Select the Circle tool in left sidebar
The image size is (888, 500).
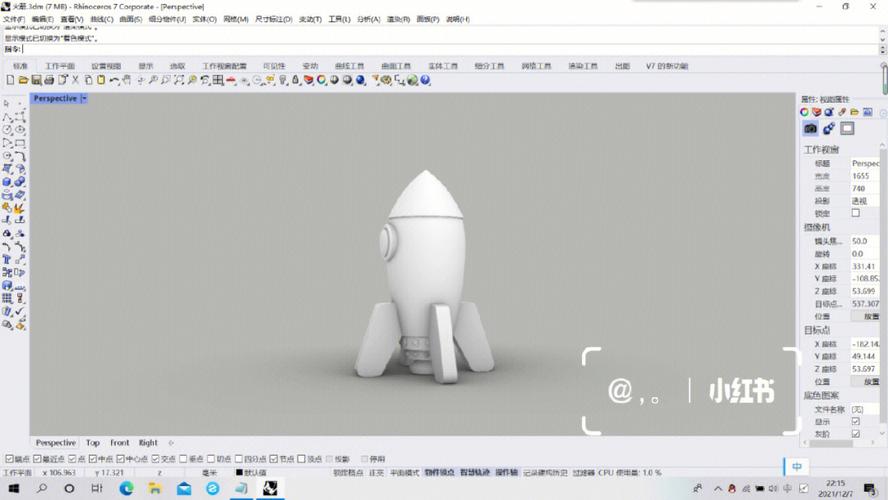[x=7, y=130]
